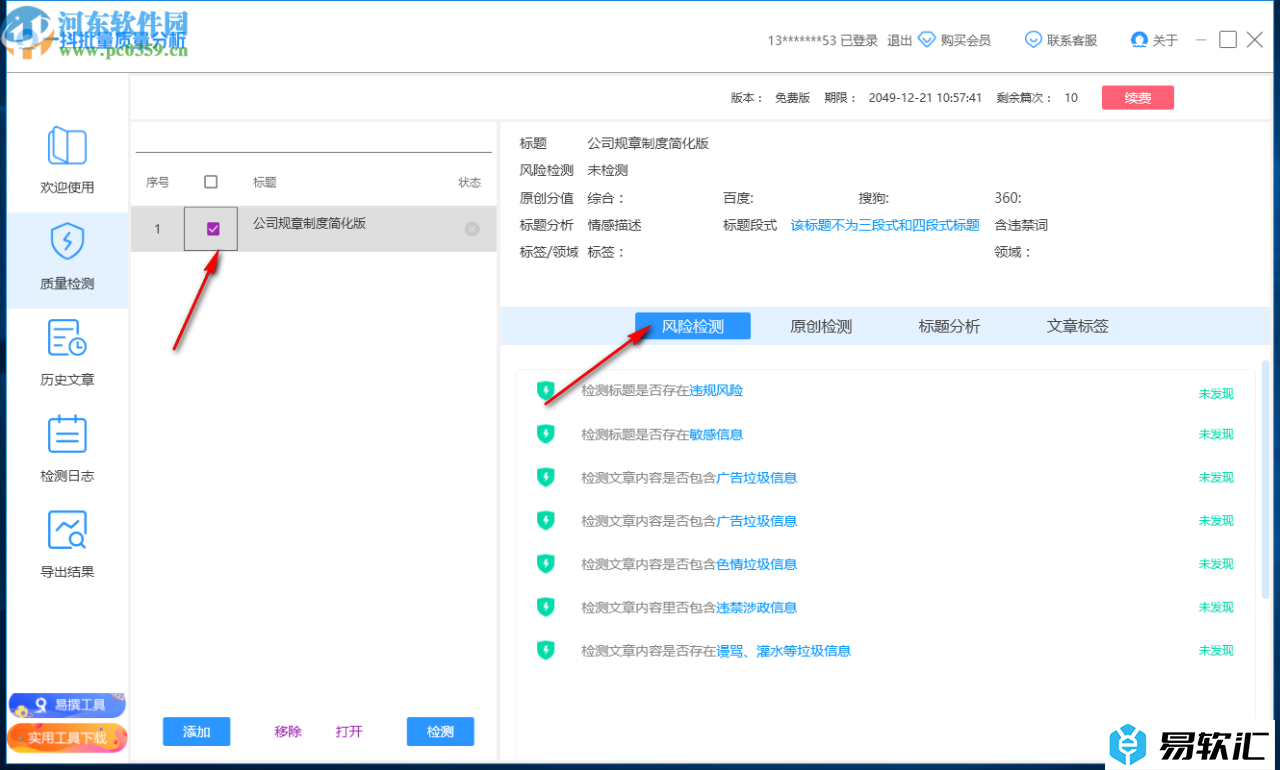The image size is (1280, 770).
Task: Click the 敏感信息 link
Action: (x=716, y=434)
